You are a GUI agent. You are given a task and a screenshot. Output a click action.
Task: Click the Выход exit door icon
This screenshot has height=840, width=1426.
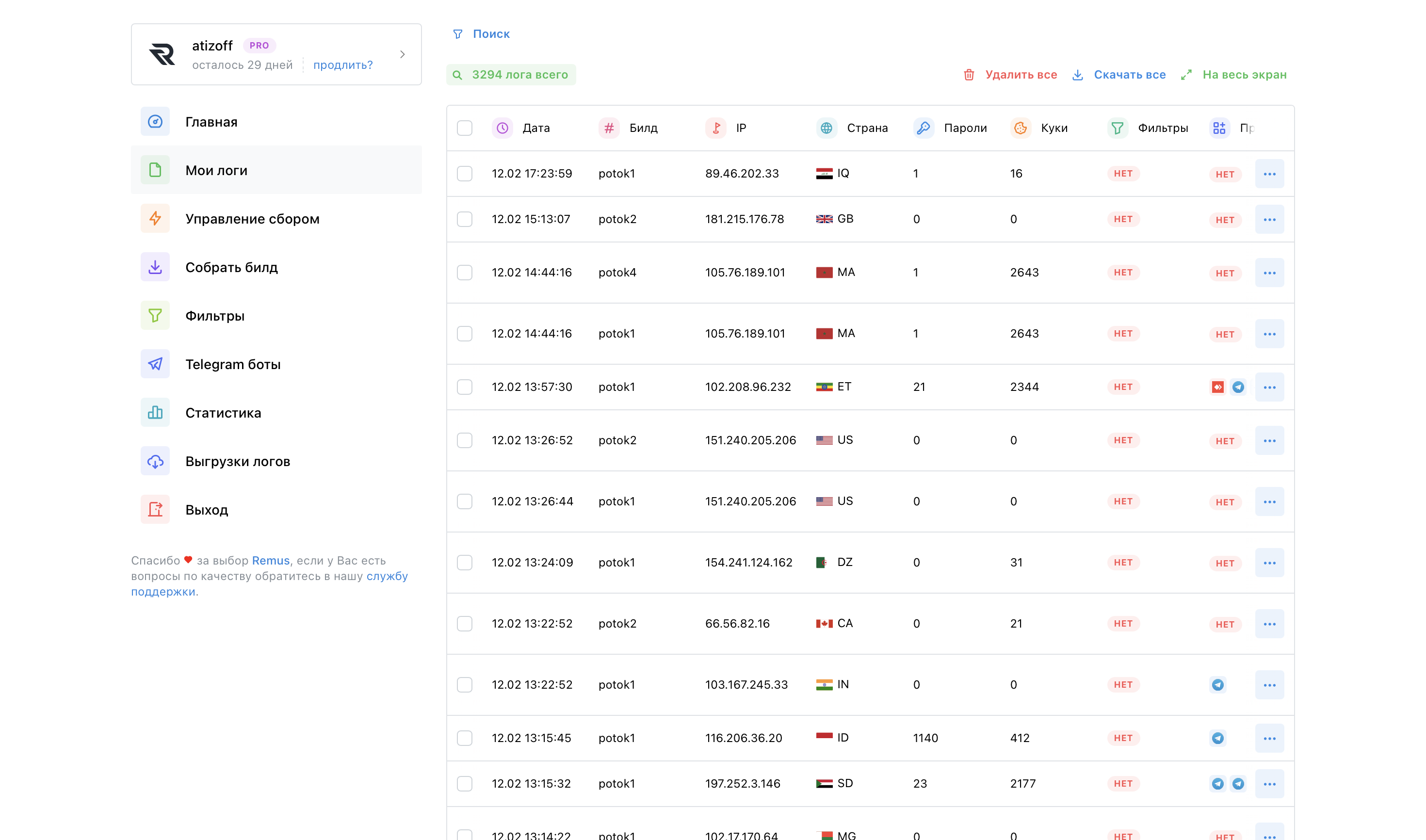pos(155,509)
